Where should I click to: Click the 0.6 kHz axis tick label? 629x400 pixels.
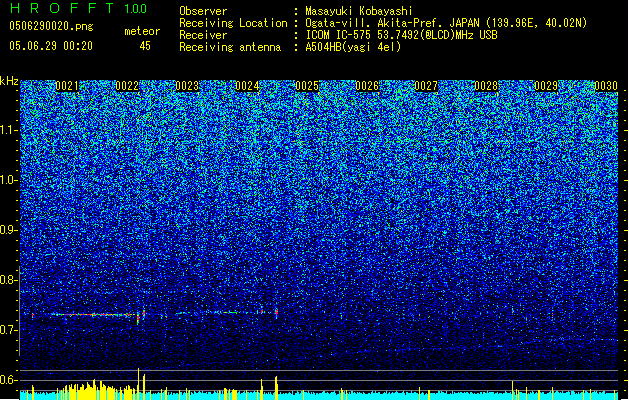8,380
